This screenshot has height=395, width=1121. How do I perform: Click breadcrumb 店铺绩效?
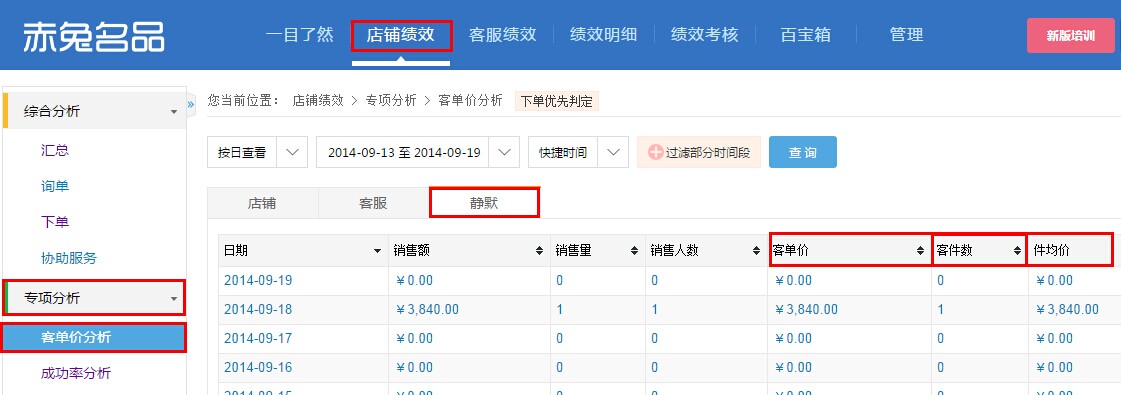coord(318,100)
